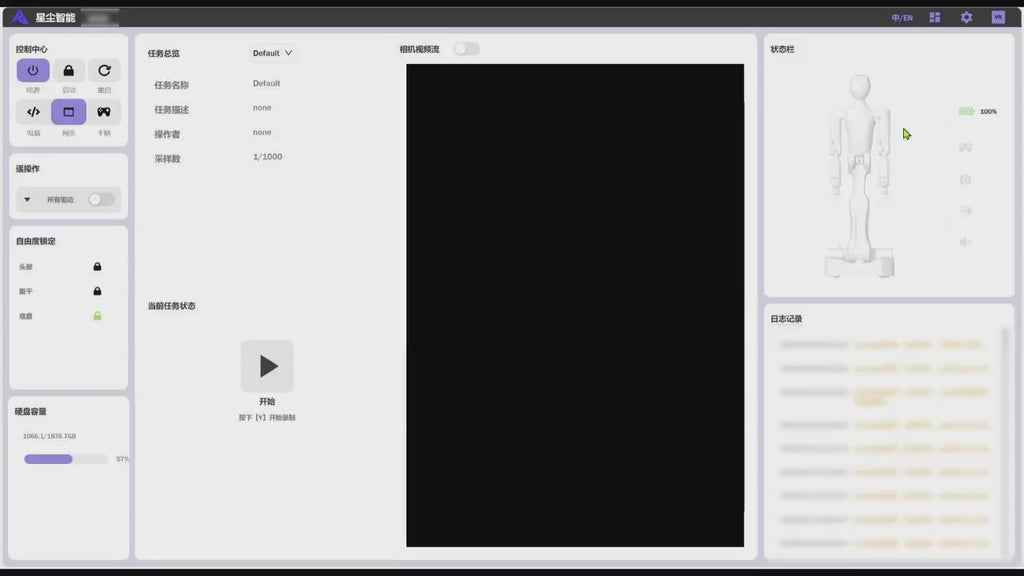Toggle the 头部 head lock
Image resolution: width=1024 pixels, height=576 pixels.
pos(97,267)
